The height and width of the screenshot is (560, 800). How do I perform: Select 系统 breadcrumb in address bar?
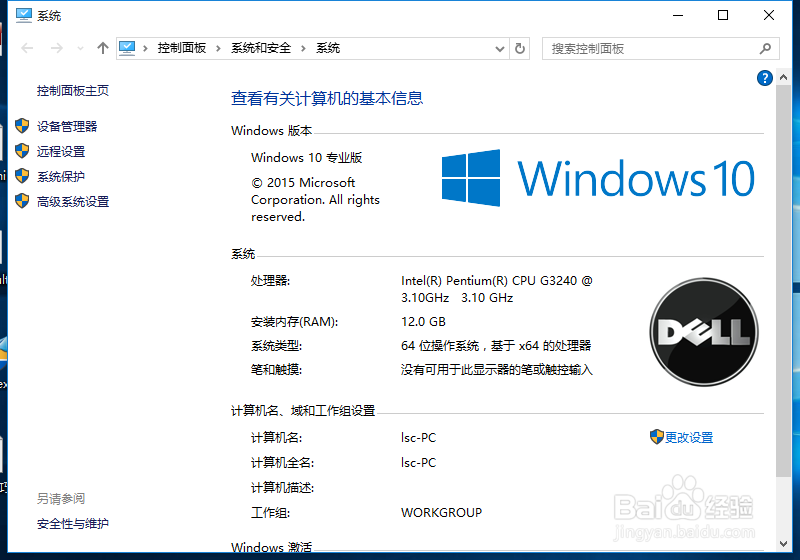[x=328, y=48]
